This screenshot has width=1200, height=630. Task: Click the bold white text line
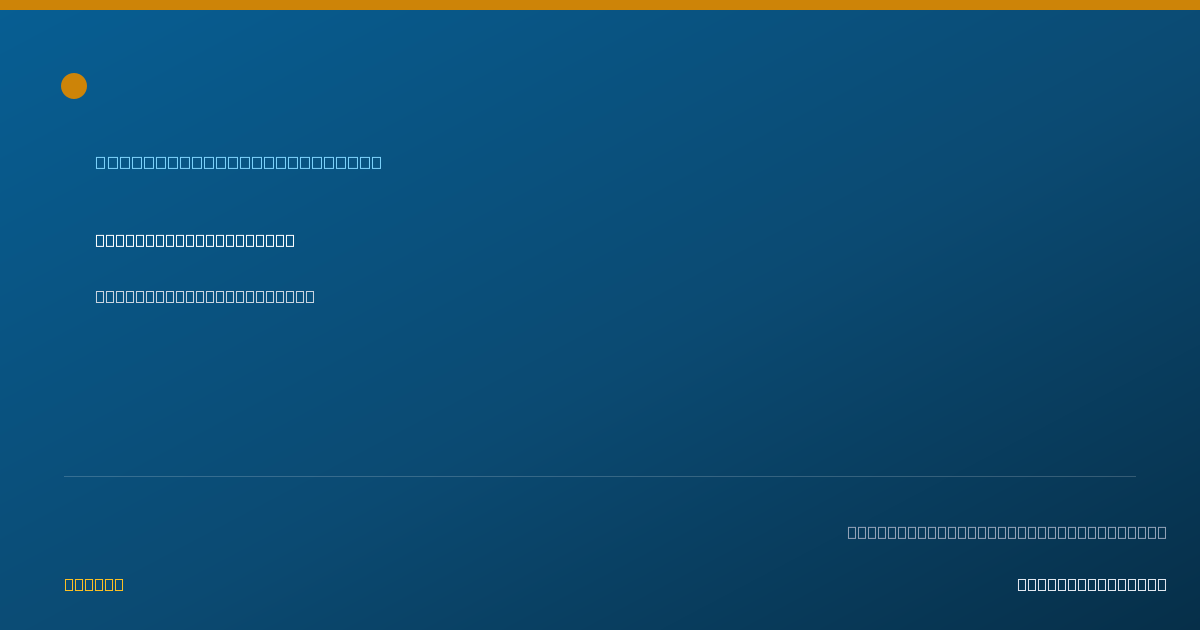[195, 240]
